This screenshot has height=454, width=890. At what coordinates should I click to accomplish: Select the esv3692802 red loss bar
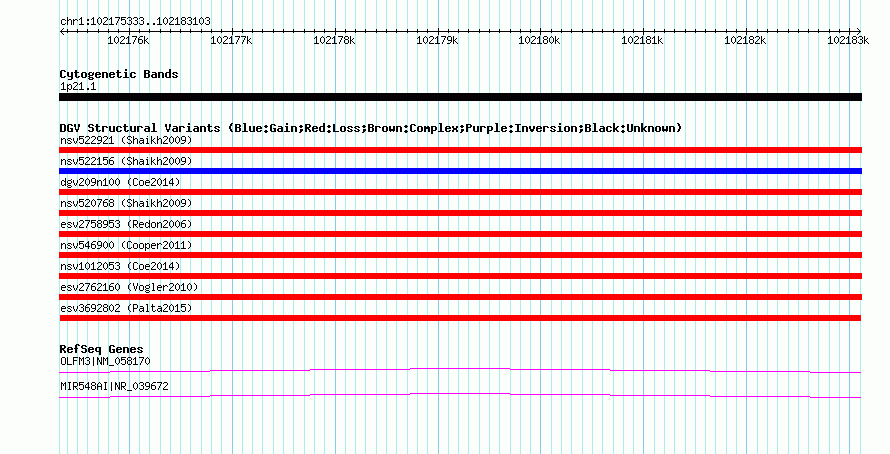tap(460, 318)
